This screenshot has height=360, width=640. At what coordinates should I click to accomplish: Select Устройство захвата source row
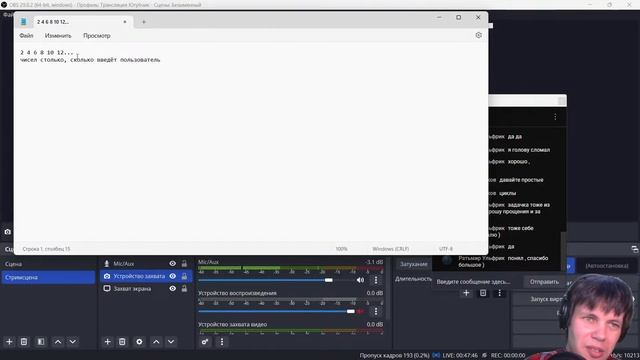click(x=146, y=276)
